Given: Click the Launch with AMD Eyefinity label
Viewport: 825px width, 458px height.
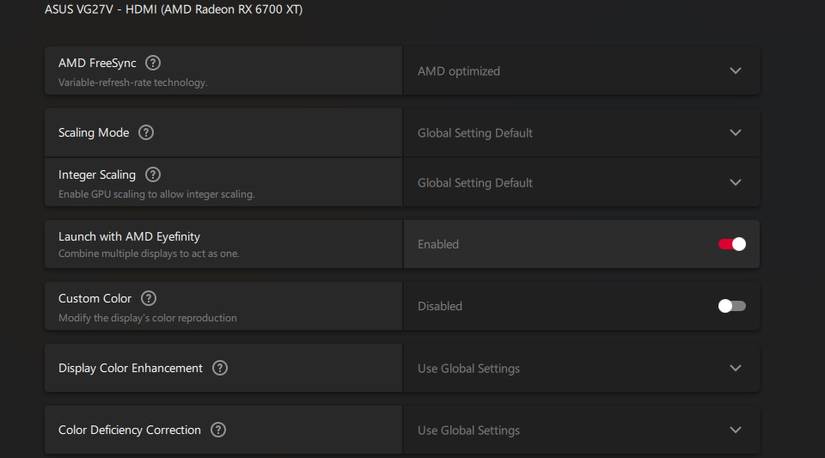Looking at the screenshot, I should pyautogui.click(x=129, y=237).
